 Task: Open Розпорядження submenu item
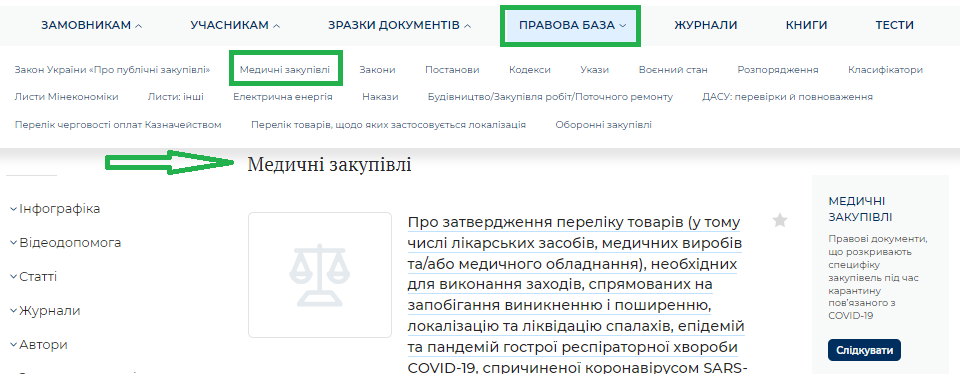(778, 70)
